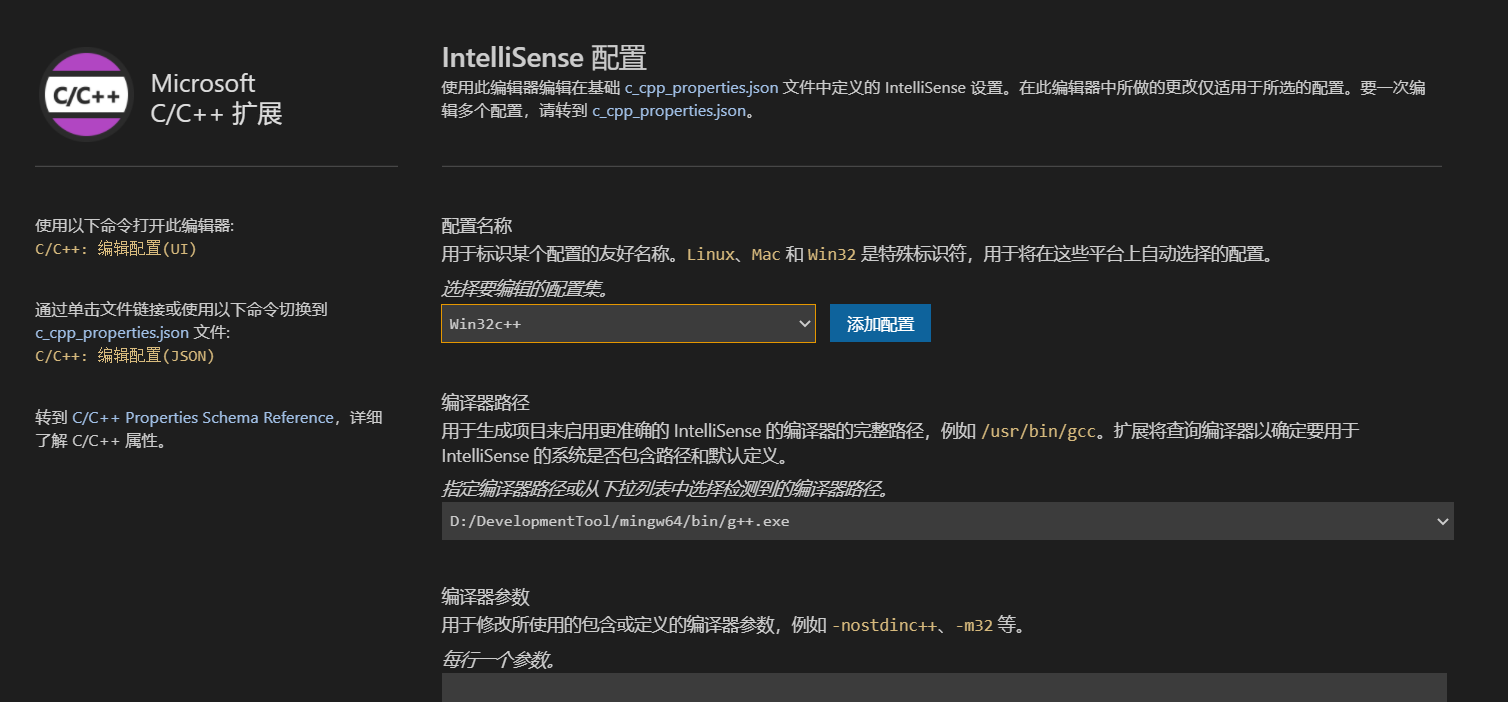
Task: Click the 编译器参数 section label
Action: [486, 596]
